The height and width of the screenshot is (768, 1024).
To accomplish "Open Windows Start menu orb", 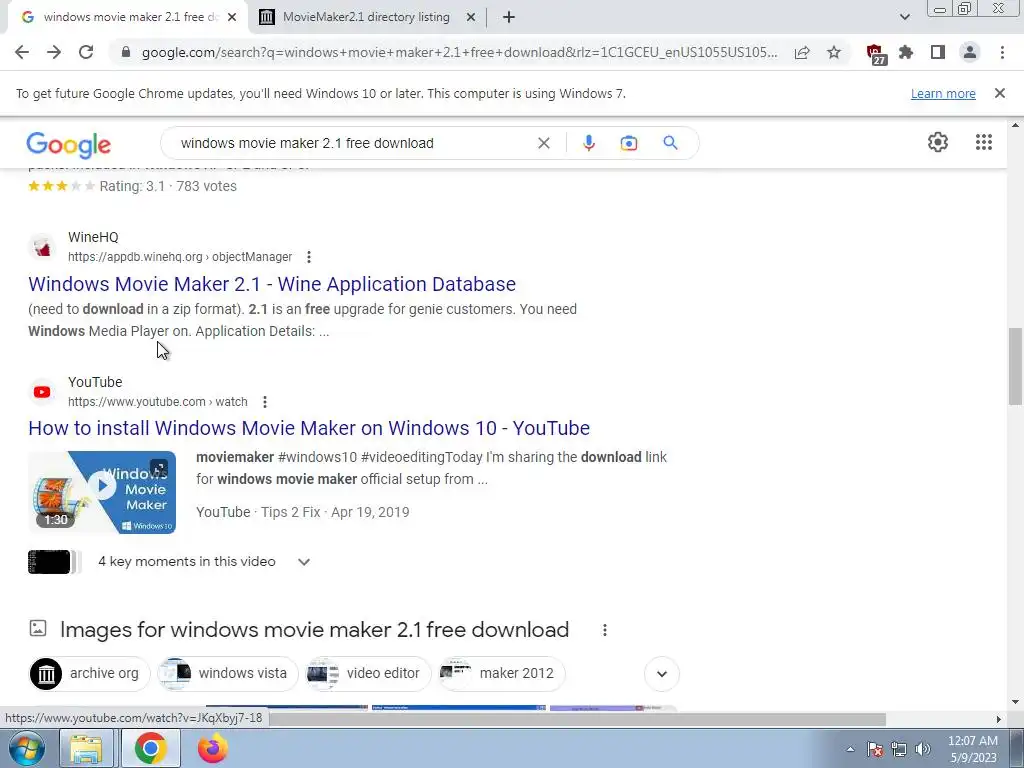I will click(x=27, y=748).
